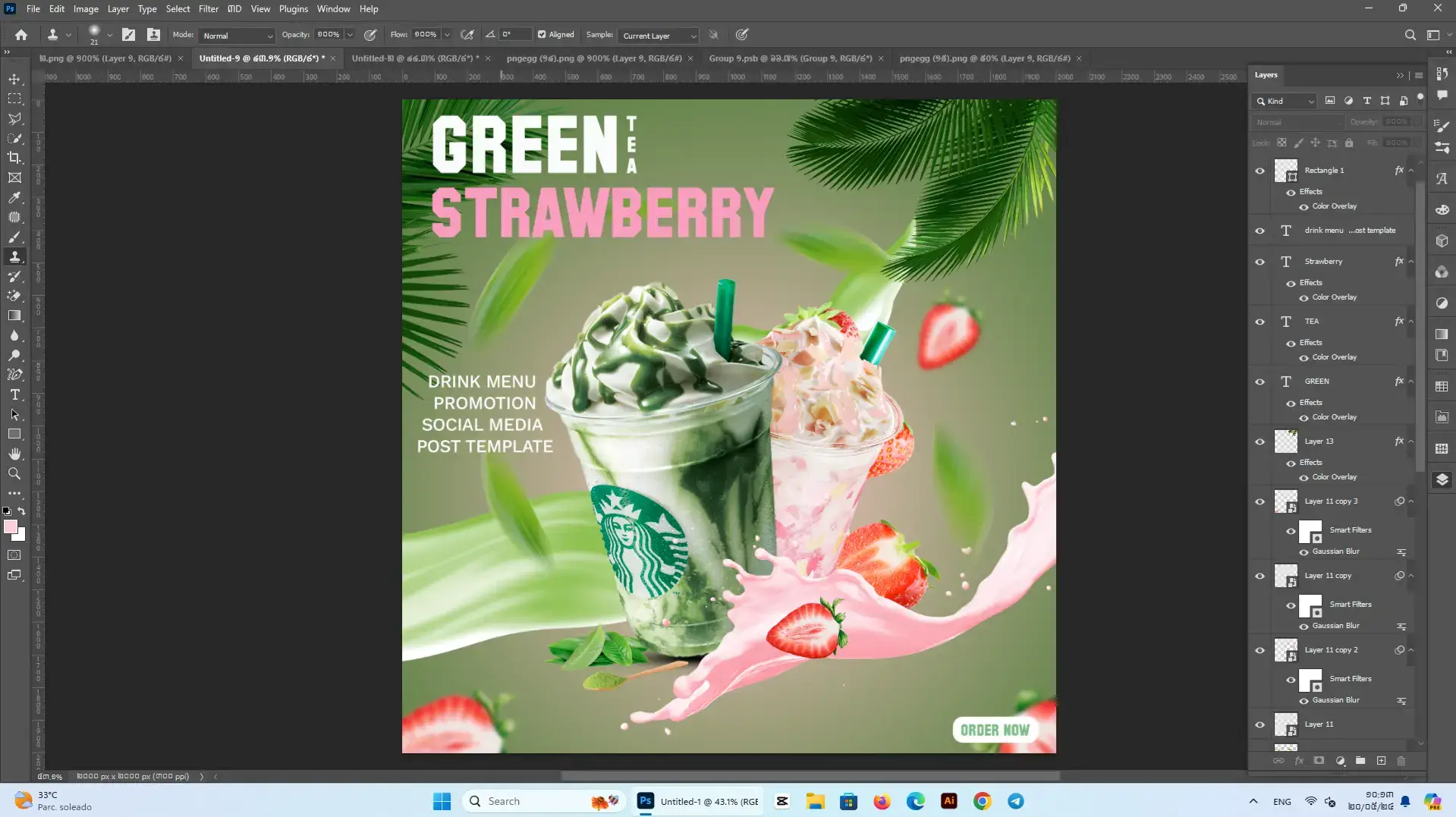This screenshot has width=1456, height=817.
Task: Open the Filter menu
Action: [x=208, y=8]
